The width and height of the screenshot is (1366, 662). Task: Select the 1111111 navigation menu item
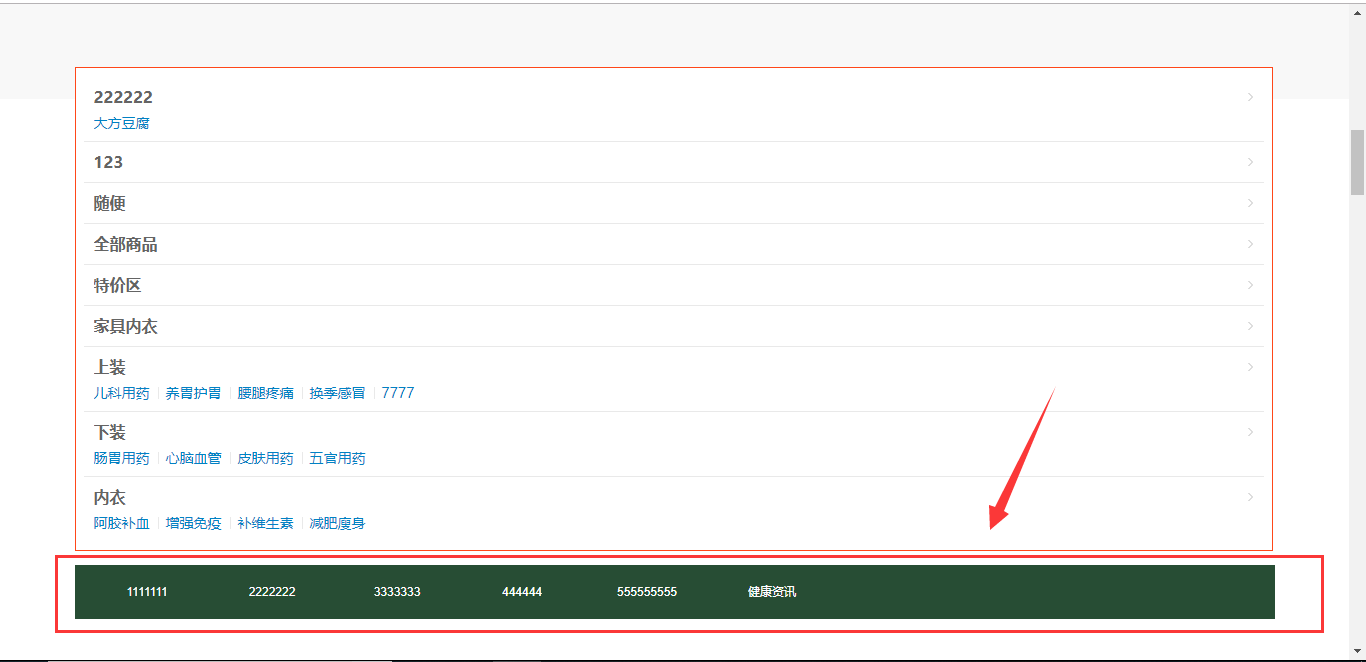(147, 592)
